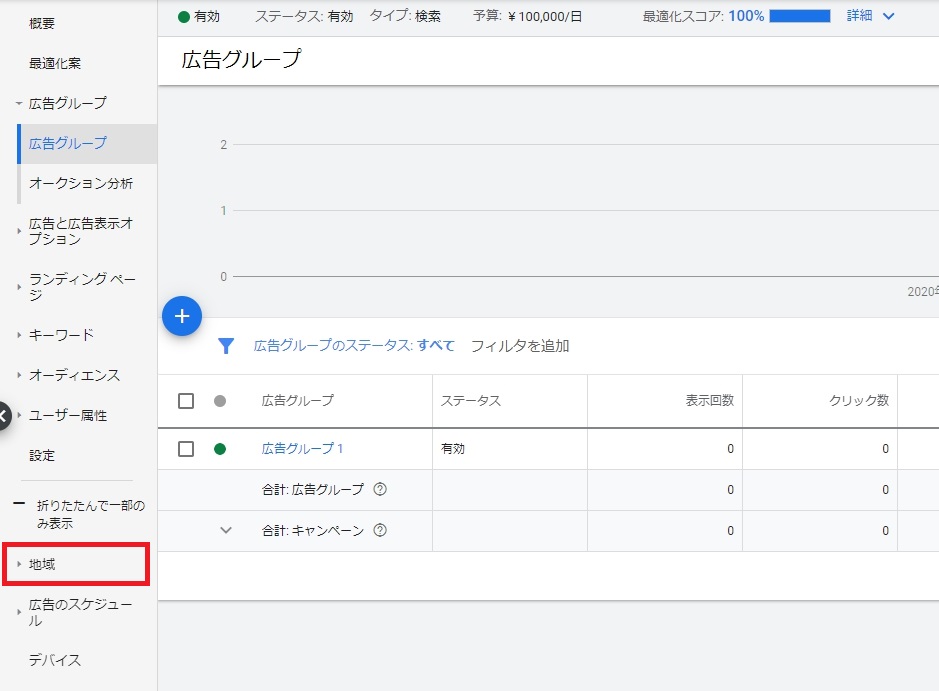This screenshot has height=691, width=939.
Task: Click the 100% optimization score value
Action: click(x=746, y=16)
